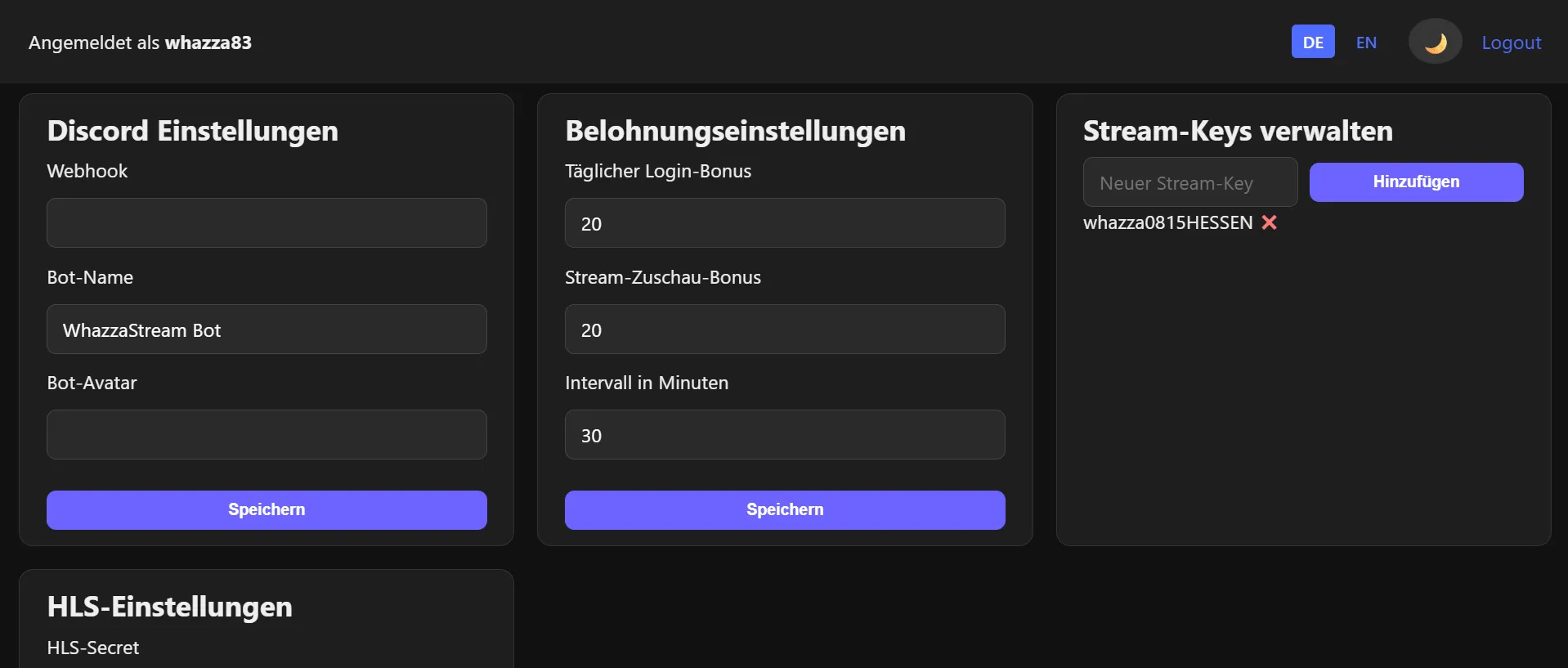Save the Discord settings
This screenshot has width=1568, height=668.
[x=267, y=510]
